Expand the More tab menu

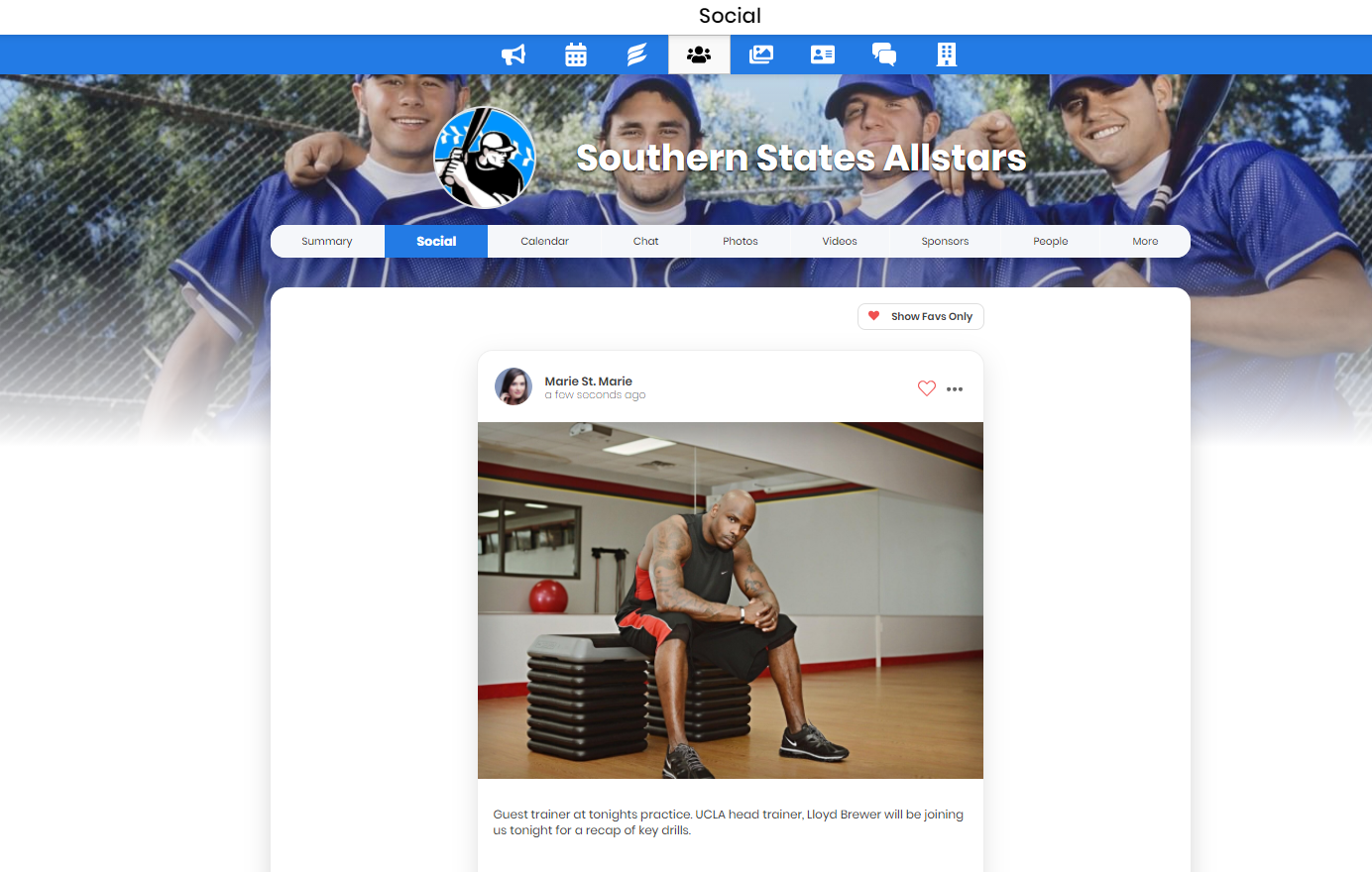(x=1145, y=241)
